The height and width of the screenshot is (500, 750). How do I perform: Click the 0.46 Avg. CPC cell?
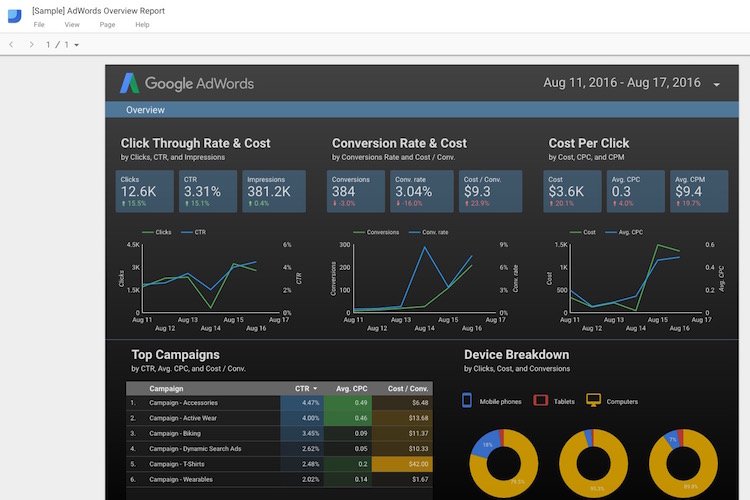[x=348, y=418]
